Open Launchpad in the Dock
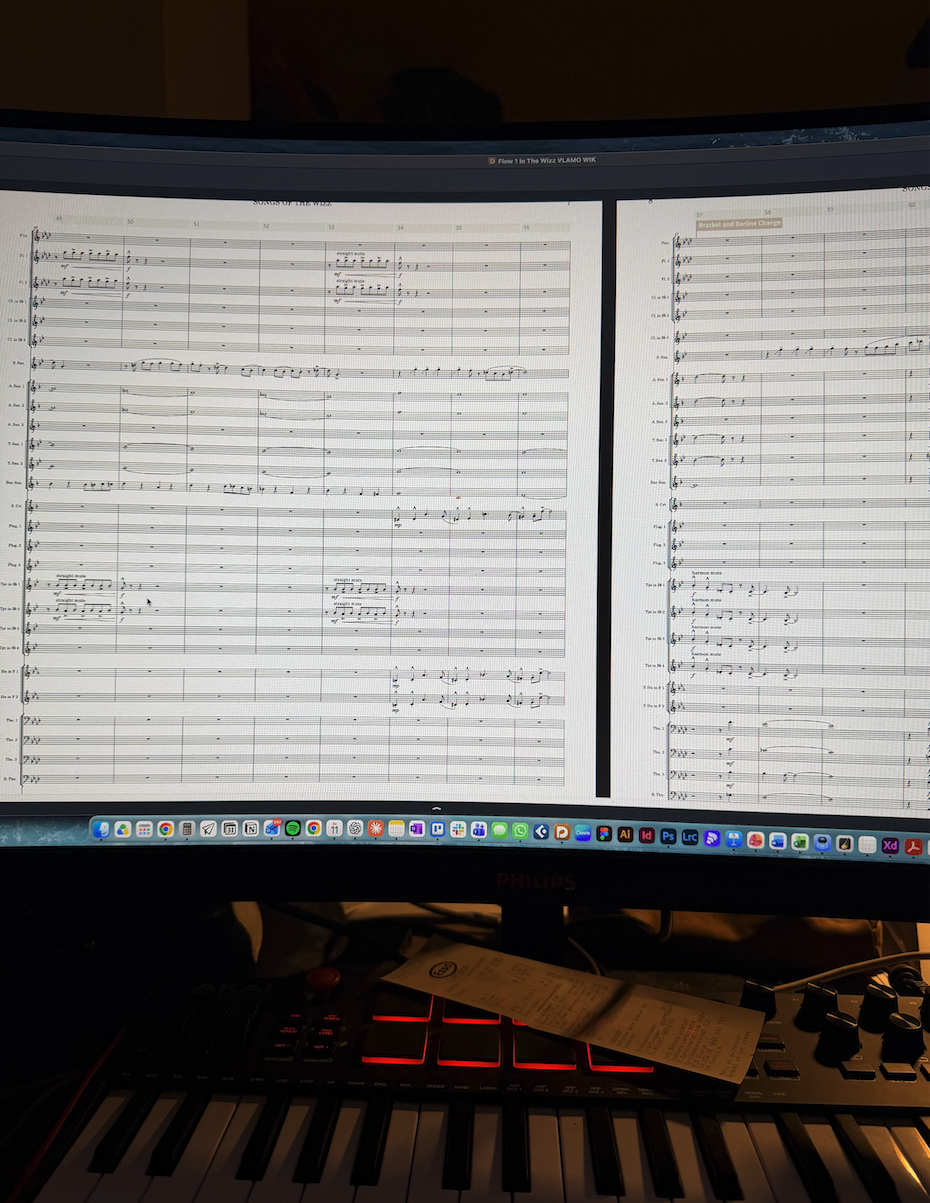 (144, 829)
